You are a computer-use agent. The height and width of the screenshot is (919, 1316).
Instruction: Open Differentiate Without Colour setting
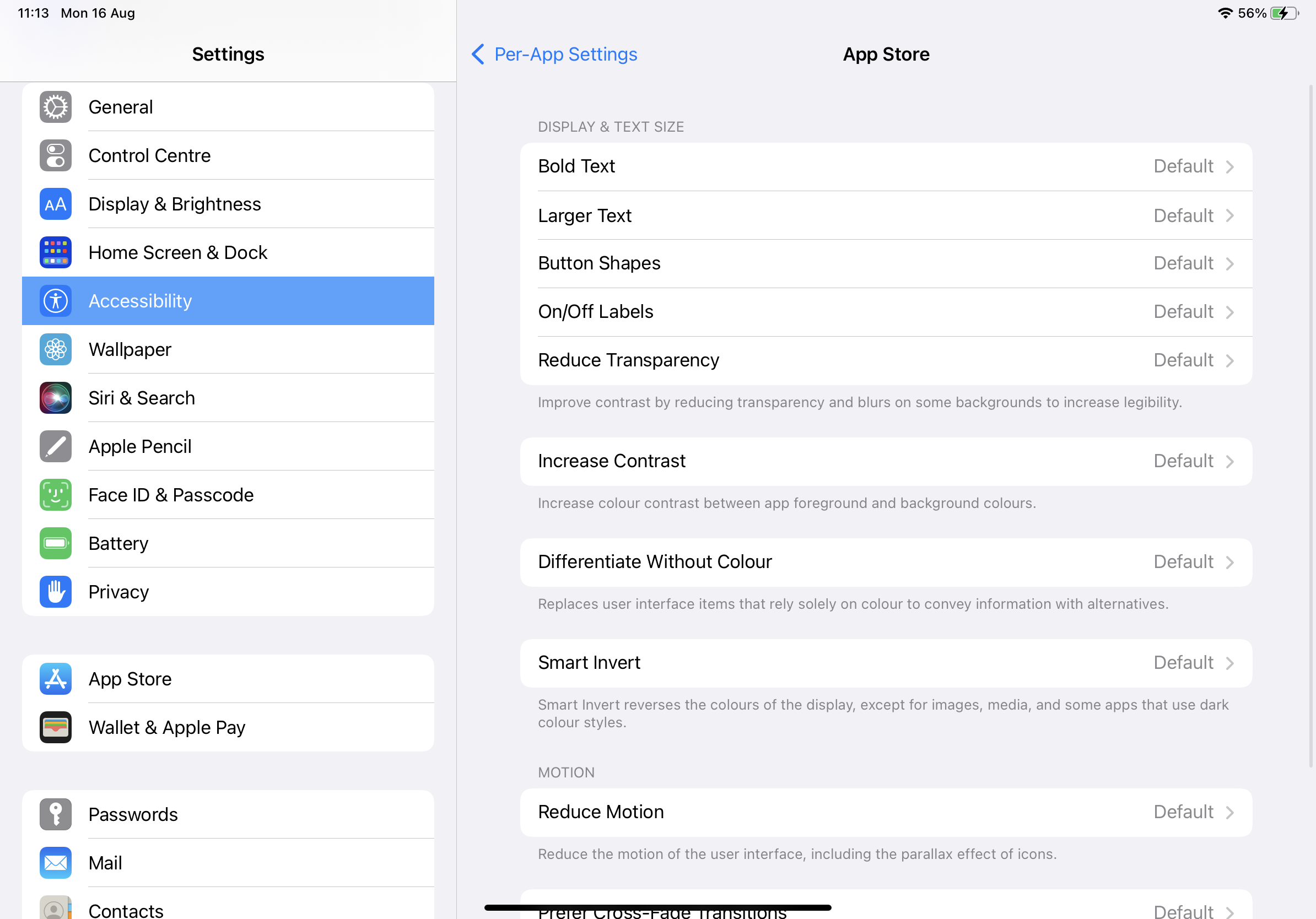pos(886,563)
